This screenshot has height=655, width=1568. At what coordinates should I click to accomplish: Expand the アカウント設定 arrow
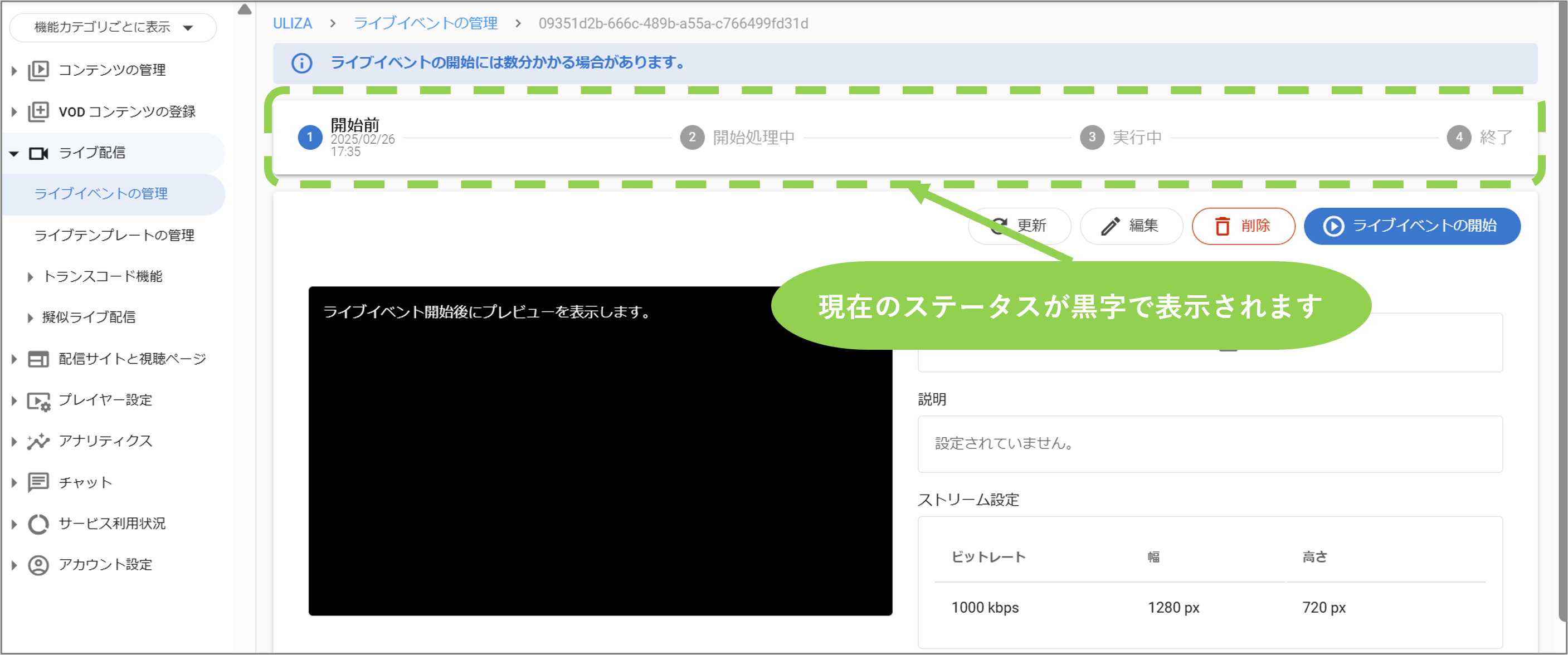coord(14,565)
